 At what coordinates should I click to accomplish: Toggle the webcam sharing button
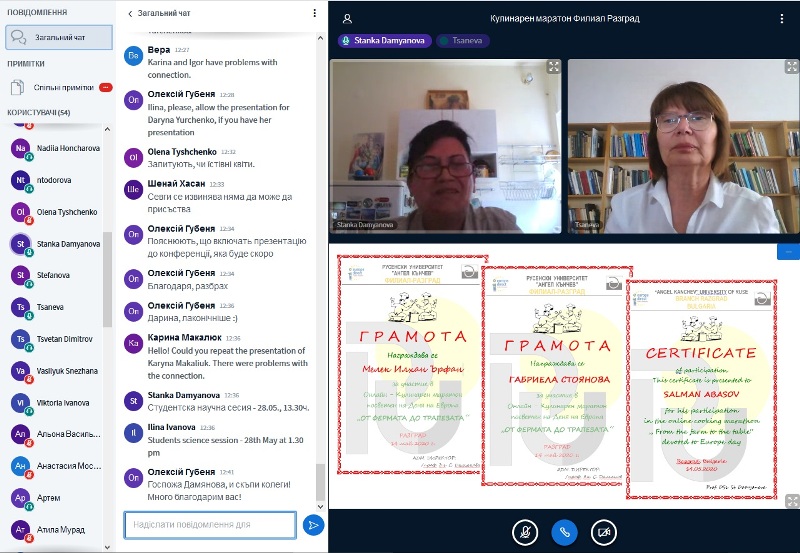tap(604, 532)
